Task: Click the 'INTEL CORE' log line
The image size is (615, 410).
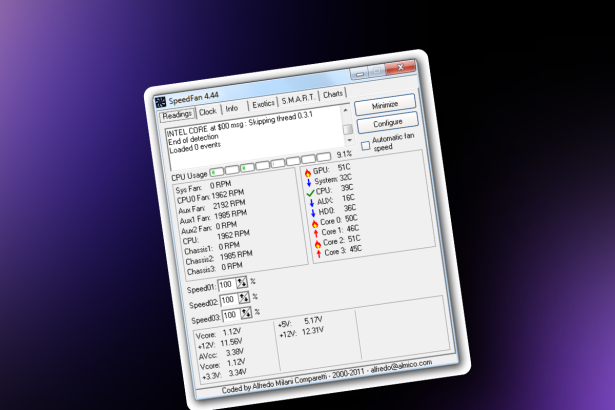Action: tap(240, 124)
